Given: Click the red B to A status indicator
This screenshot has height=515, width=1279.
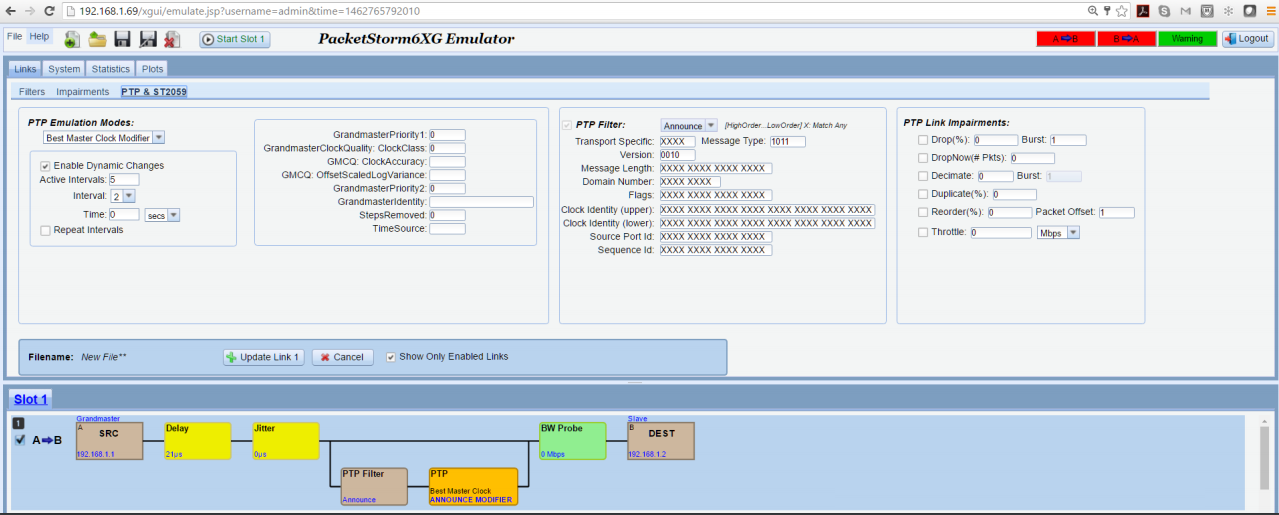Looking at the screenshot, I should (1127, 39).
